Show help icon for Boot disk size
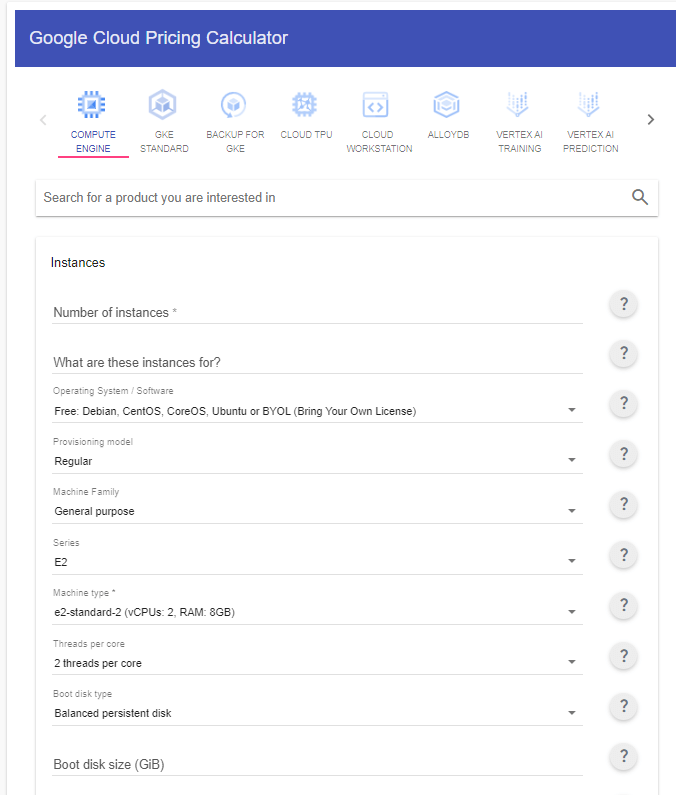This screenshot has width=676, height=795. (x=624, y=756)
